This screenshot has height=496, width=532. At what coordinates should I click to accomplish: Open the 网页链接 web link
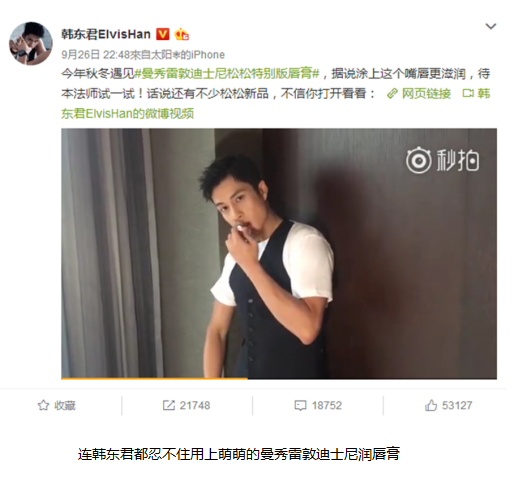426,94
